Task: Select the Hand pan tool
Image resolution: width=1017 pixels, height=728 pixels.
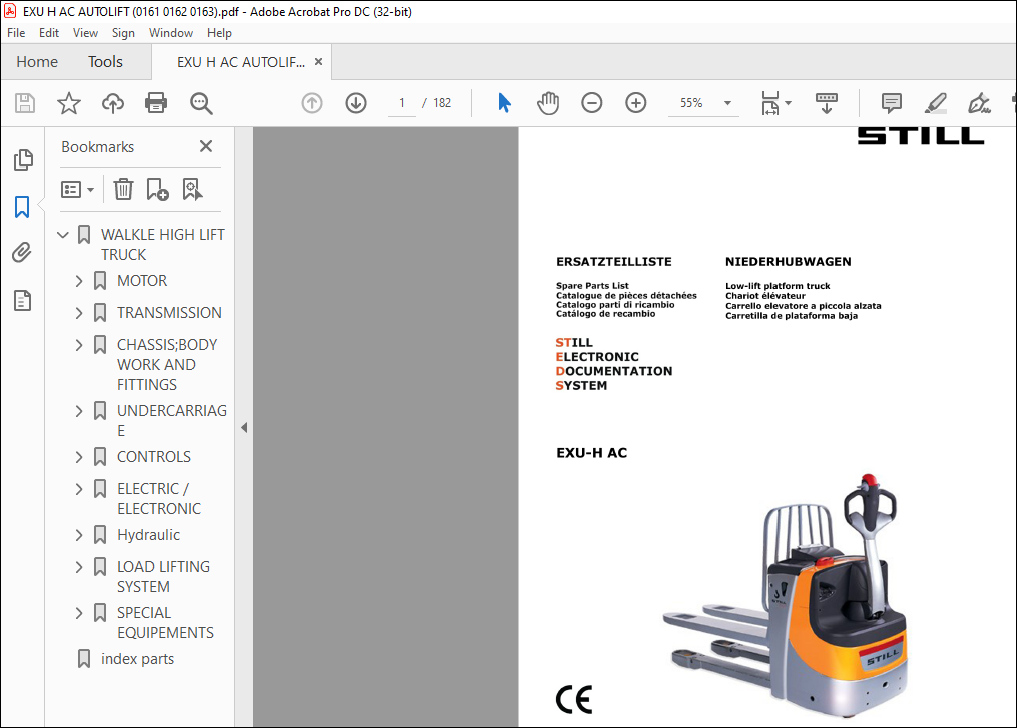Action: pos(548,103)
